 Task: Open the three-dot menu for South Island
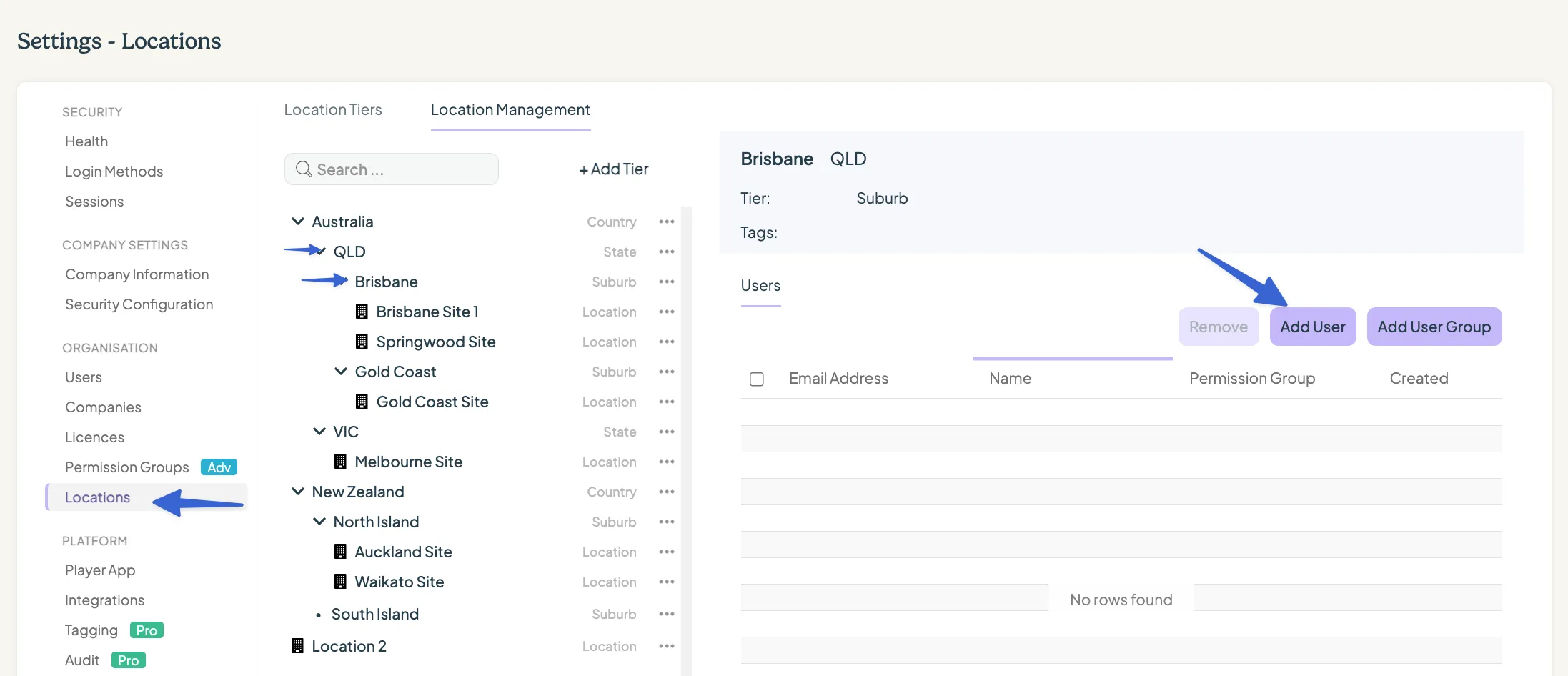point(667,614)
